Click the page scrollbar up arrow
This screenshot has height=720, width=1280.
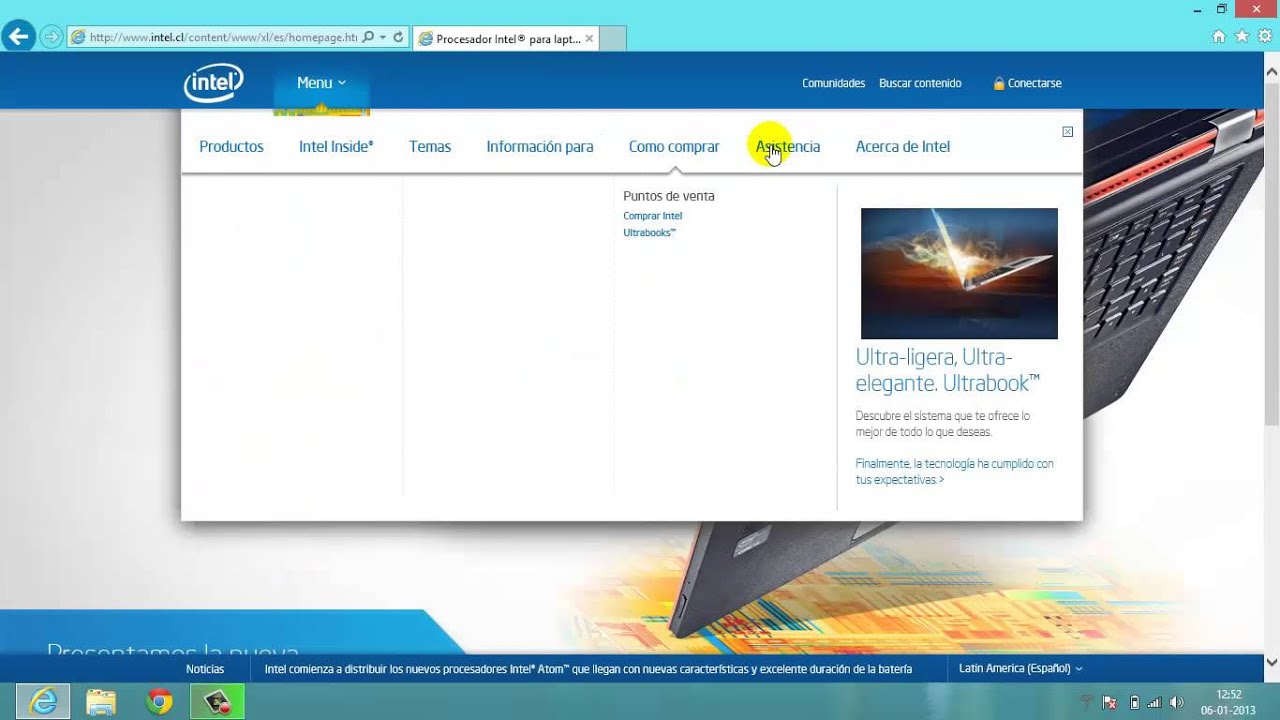point(1271,72)
